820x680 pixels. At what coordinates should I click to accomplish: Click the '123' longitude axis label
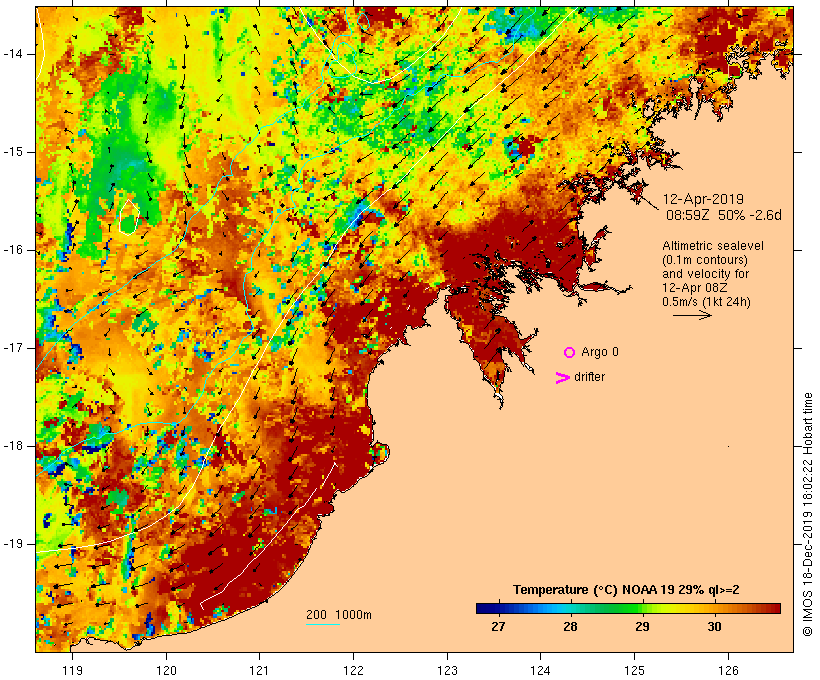tap(447, 670)
